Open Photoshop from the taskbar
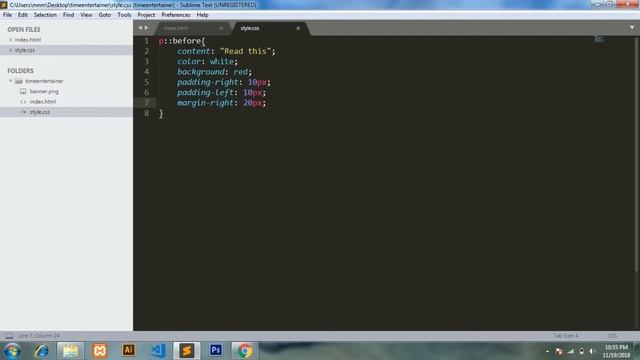The width and height of the screenshot is (640, 360). [x=216, y=350]
